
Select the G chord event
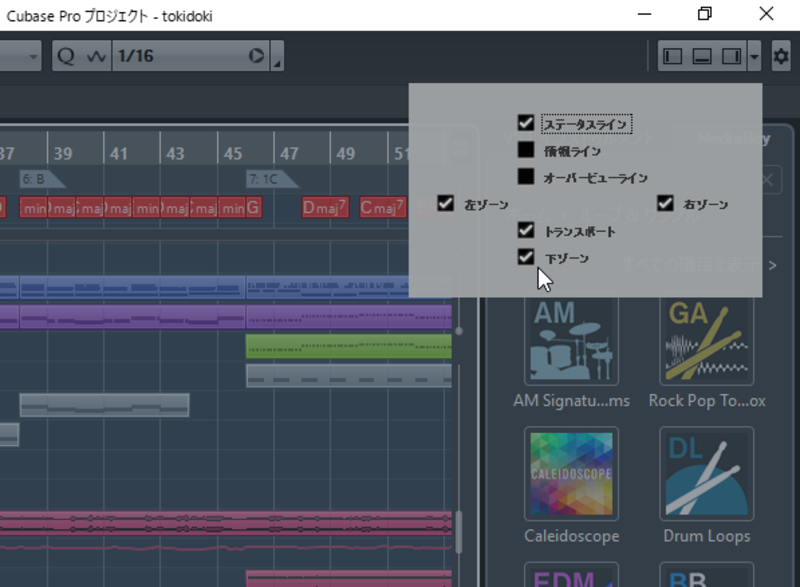pyautogui.click(x=254, y=208)
